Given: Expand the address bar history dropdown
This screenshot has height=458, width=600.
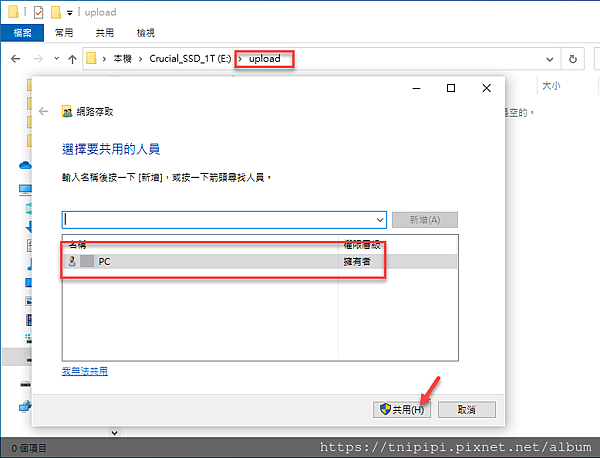Looking at the screenshot, I should pos(550,59).
